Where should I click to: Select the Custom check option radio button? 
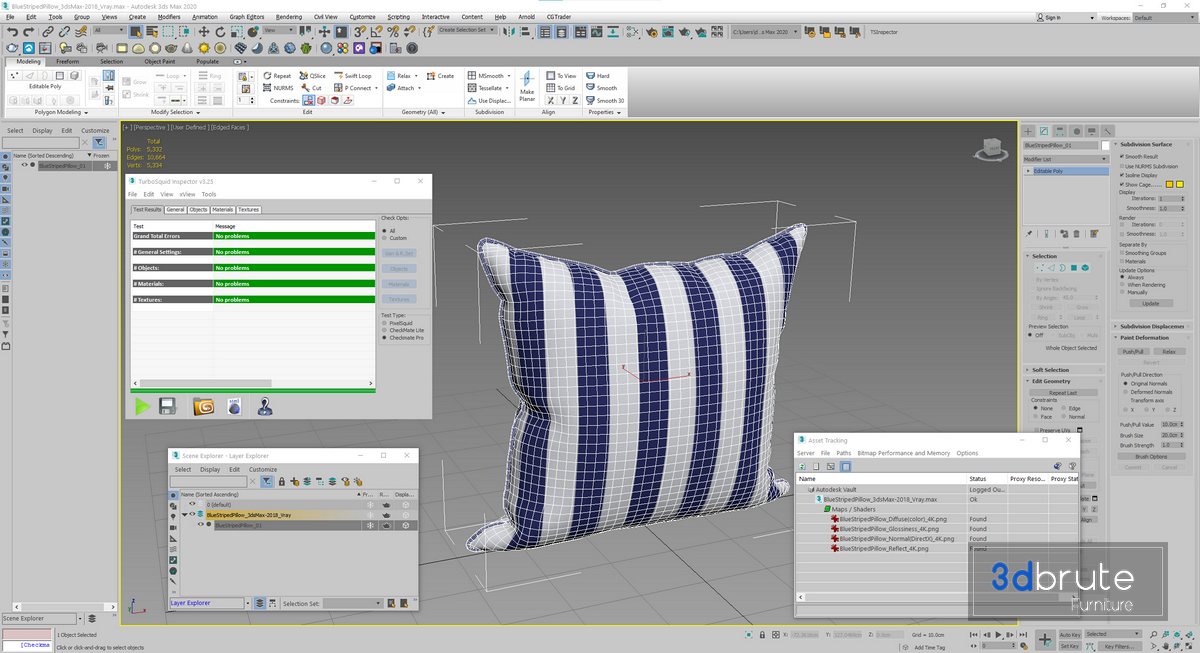pos(384,238)
